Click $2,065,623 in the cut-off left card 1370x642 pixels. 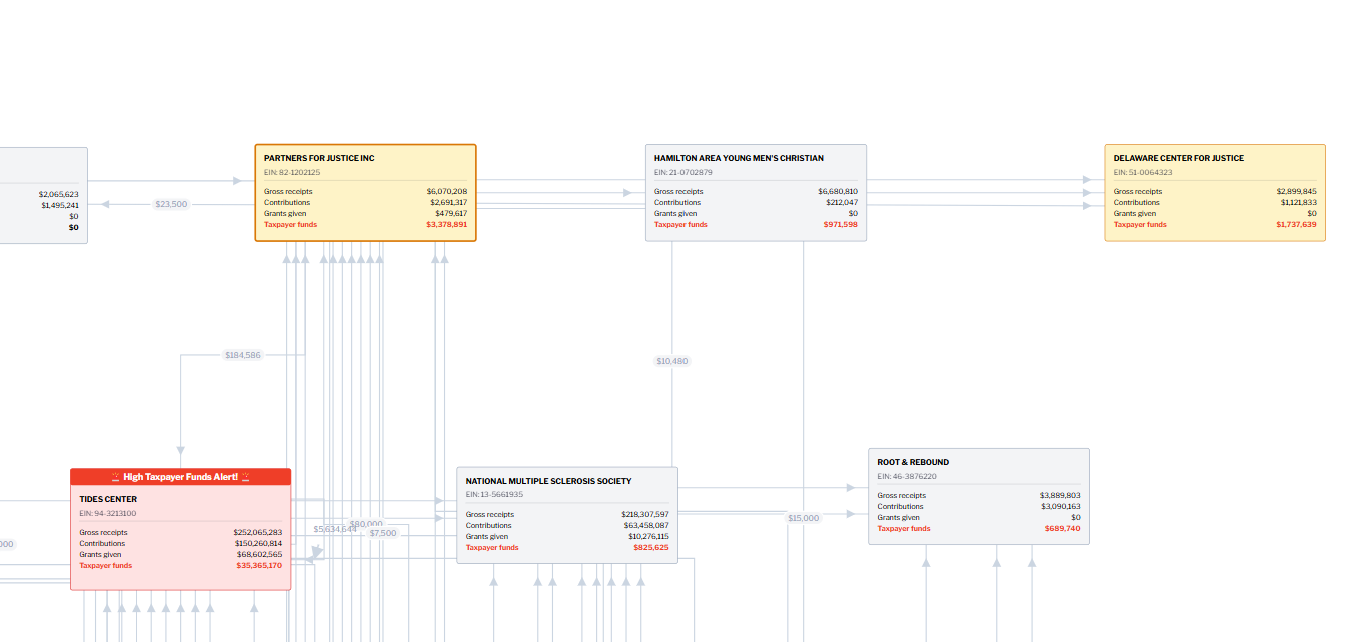pos(59,194)
